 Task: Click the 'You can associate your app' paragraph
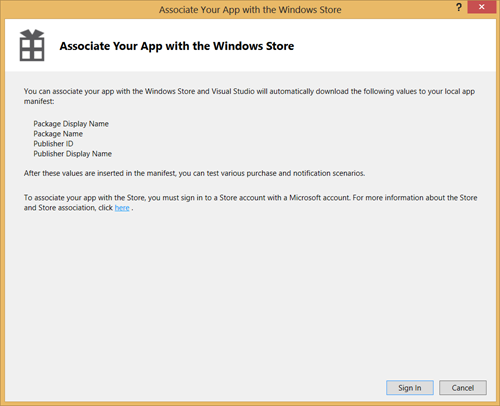[249, 96]
